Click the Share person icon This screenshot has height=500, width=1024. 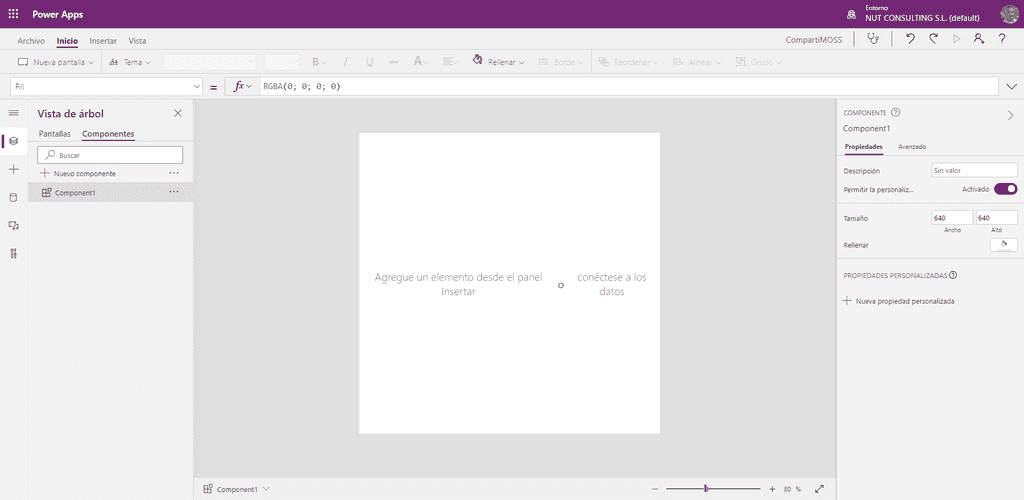click(x=978, y=39)
